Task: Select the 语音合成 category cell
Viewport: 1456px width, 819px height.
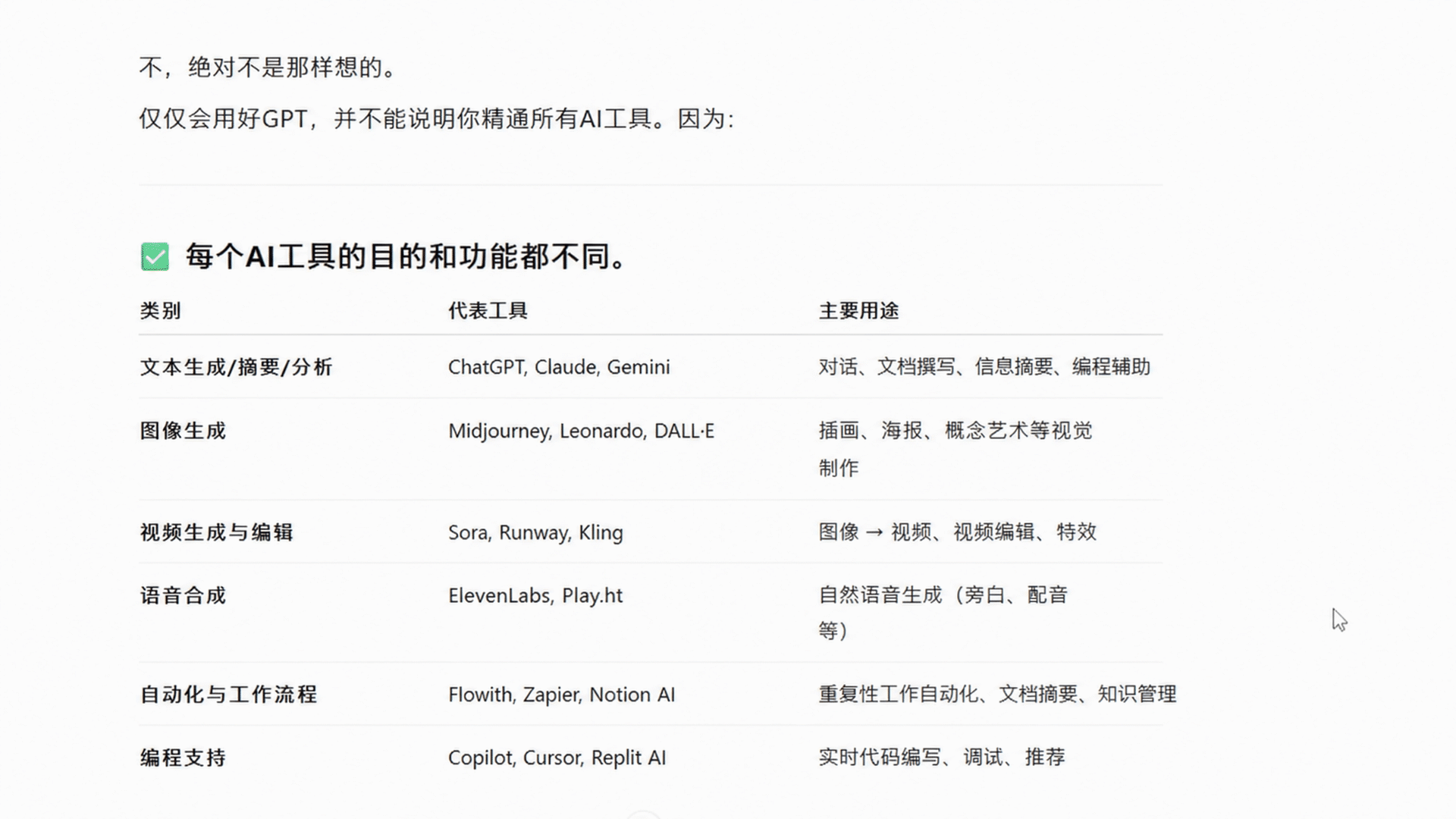Action: click(x=183, y=595)
